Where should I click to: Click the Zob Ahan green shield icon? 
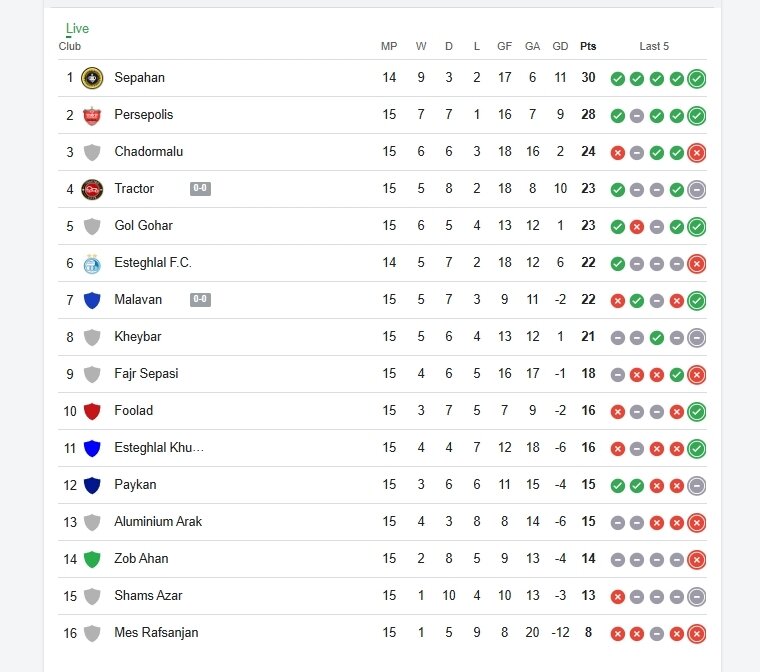(92, 559)
